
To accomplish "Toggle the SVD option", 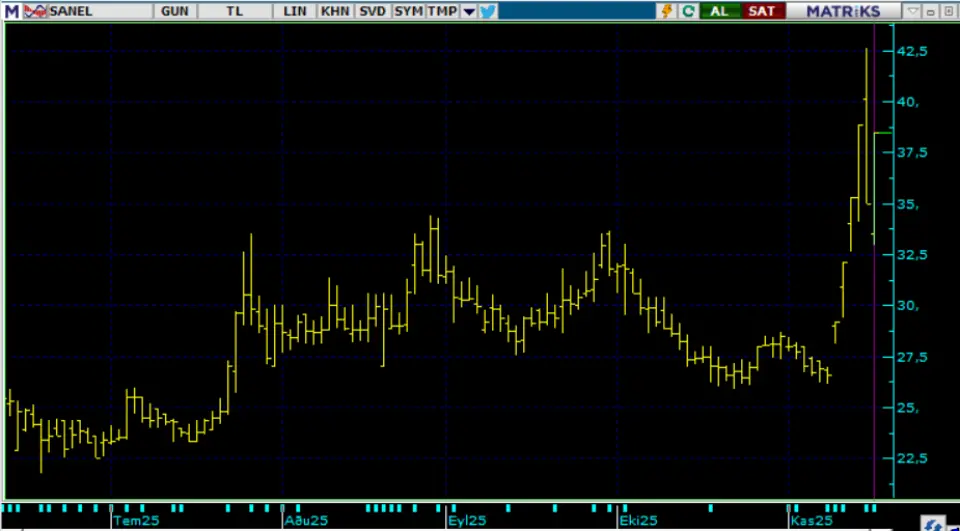I will 372,11.
